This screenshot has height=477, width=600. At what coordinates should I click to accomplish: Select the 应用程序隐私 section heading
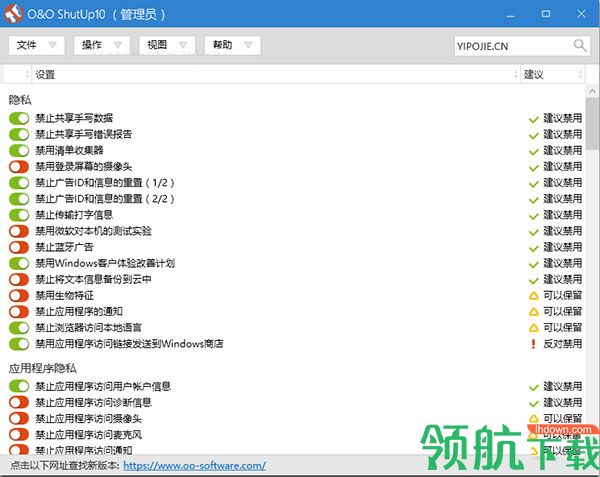coord(42,368)
